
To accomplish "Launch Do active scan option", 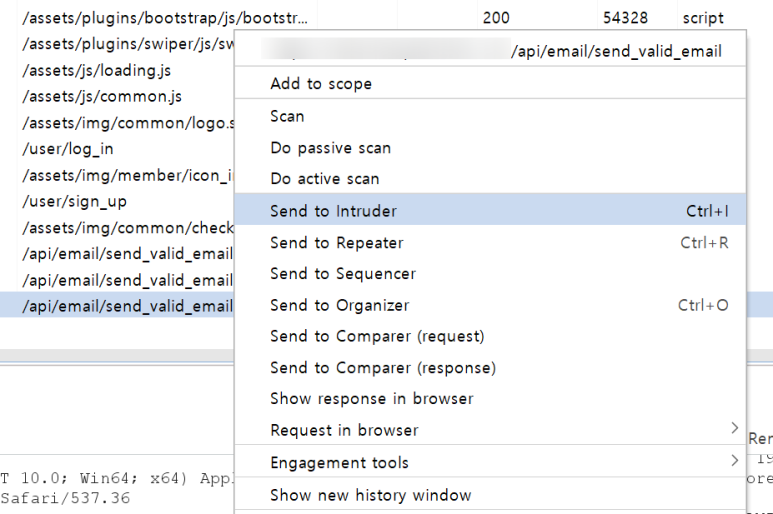I will [x=325, y=179].
